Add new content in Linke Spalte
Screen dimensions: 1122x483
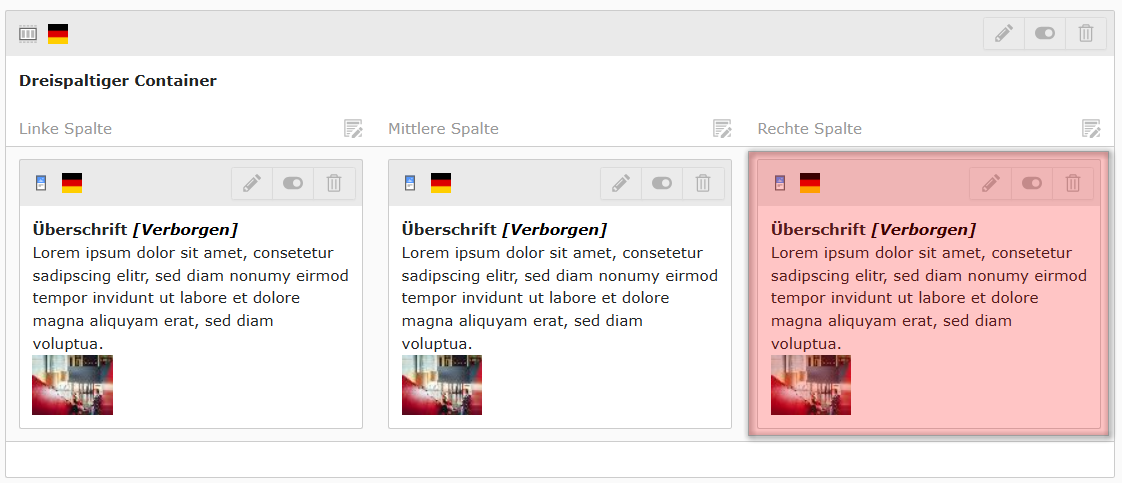[353, 128]
